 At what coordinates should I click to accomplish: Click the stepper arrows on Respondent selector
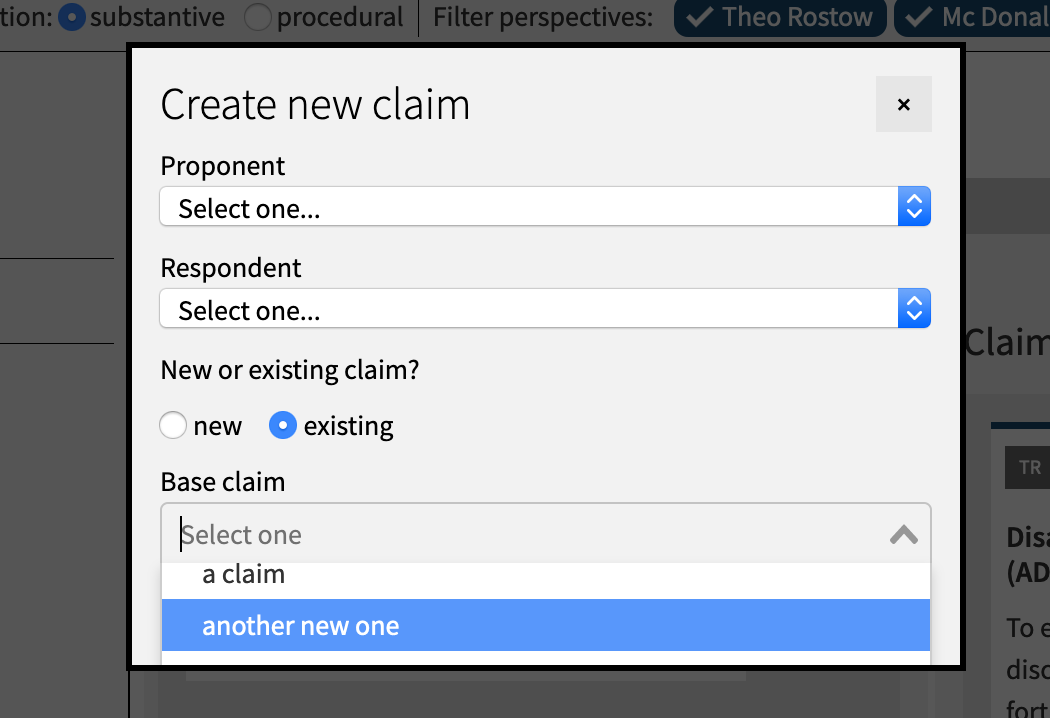pos(913,308)
